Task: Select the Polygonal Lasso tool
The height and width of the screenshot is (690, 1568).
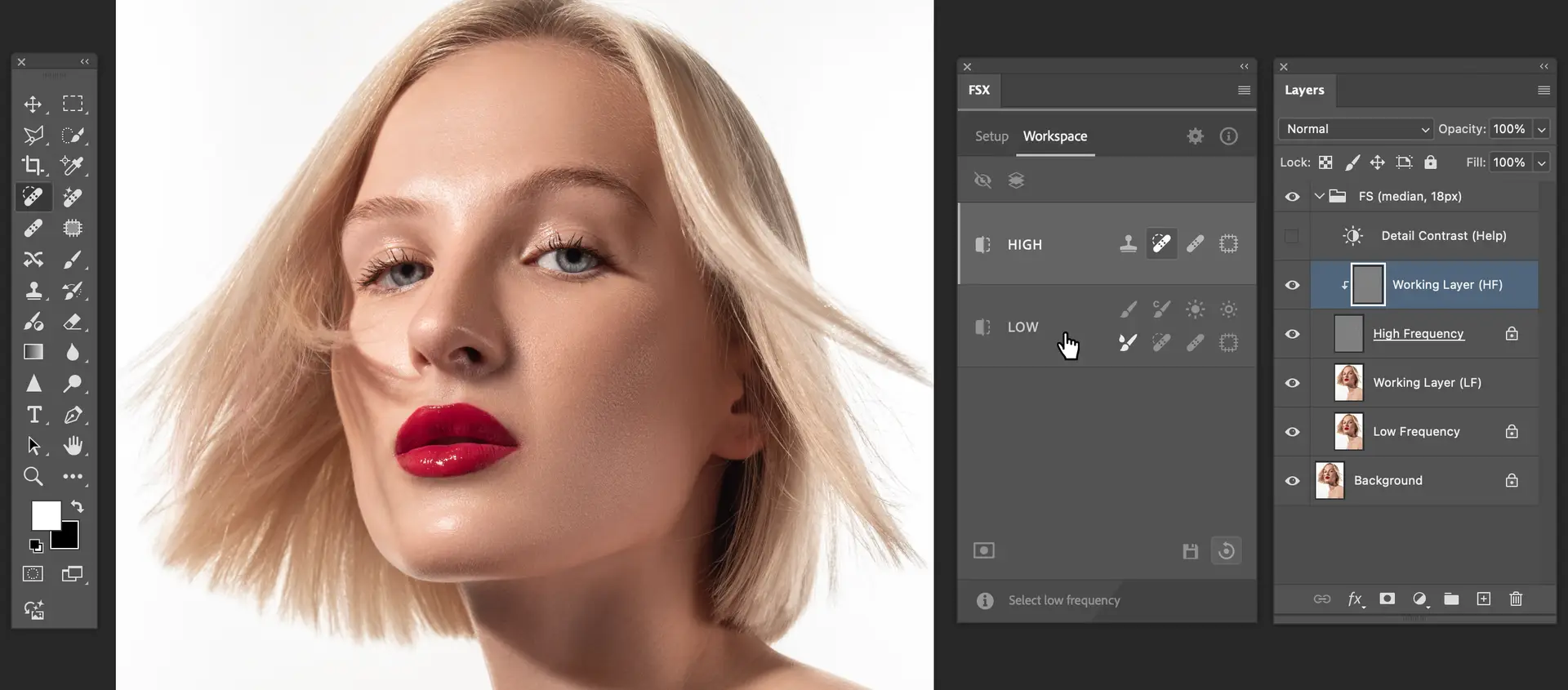Action: pyautogui.click(x=33, y=135)
